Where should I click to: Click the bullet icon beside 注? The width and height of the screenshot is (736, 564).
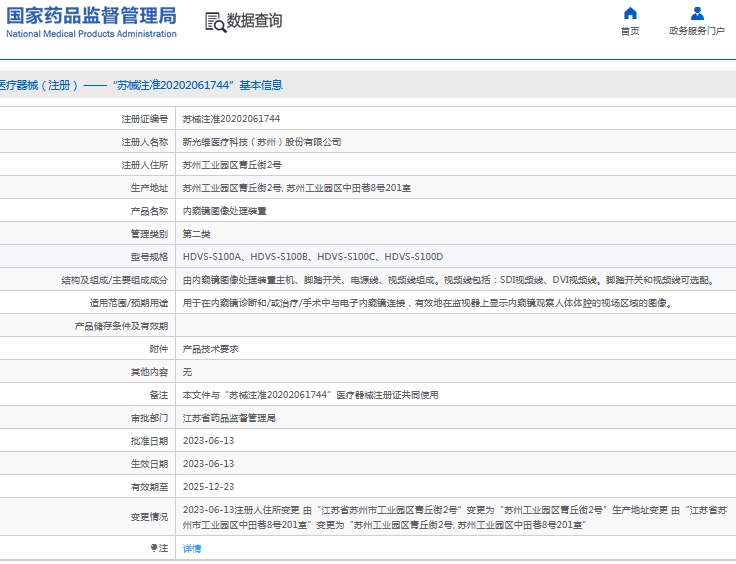pyautogui.click(x=153, y=548)
